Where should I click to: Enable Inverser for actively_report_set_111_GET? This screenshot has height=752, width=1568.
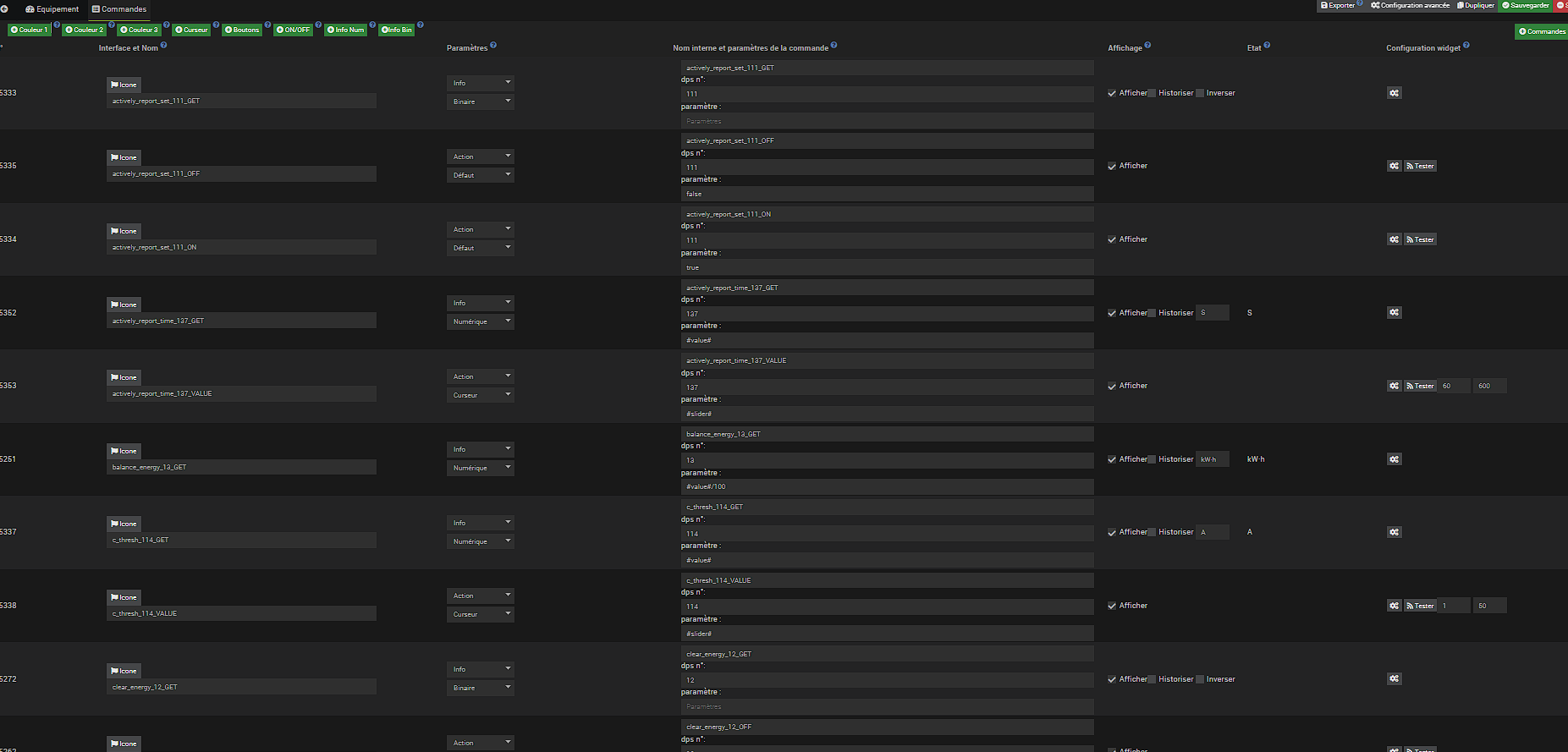[x=1200, y=93]
